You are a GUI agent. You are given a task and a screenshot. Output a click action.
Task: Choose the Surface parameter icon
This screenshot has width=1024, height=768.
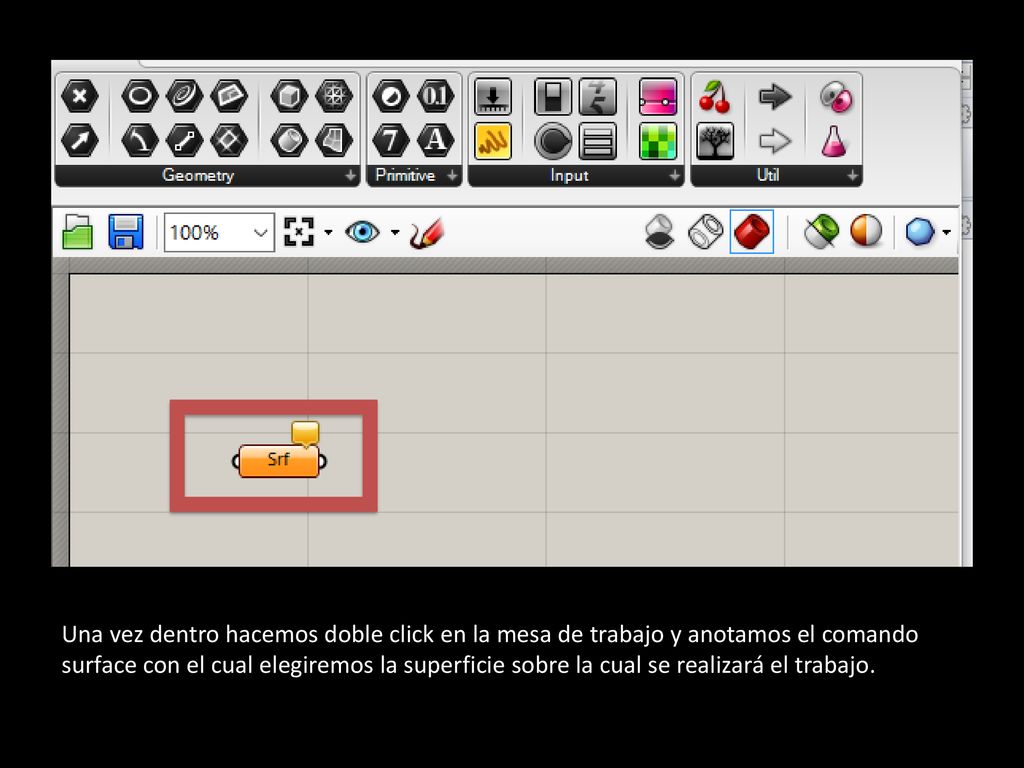(334, 140)
